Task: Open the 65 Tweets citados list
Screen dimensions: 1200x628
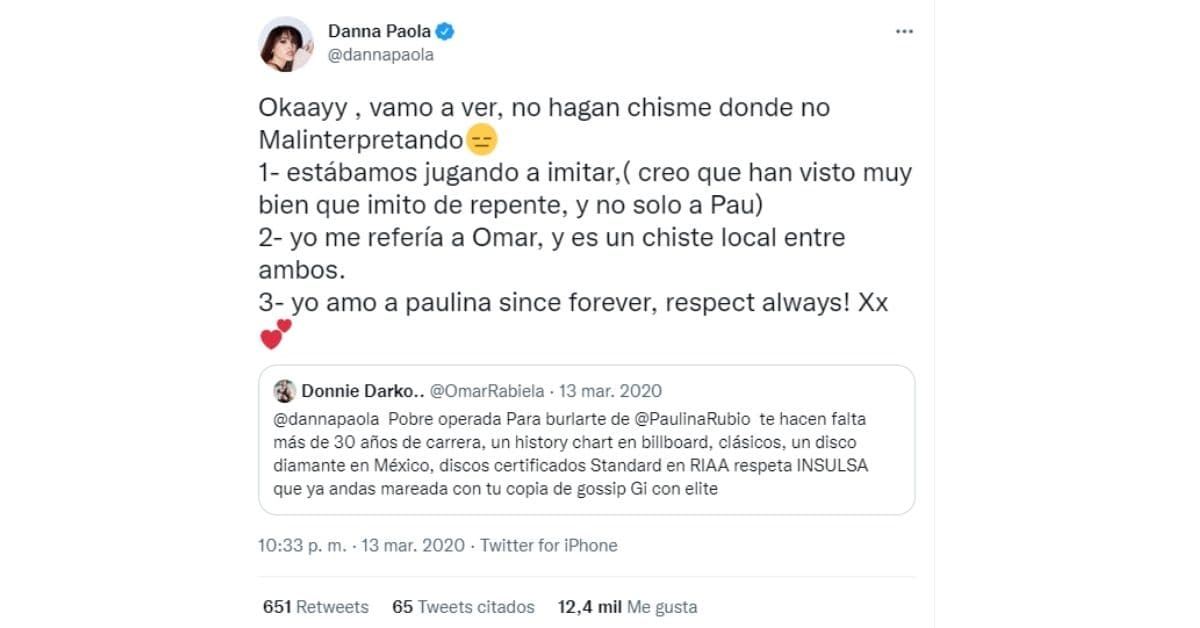Action: pyautogui.click(x=463, y=606)
